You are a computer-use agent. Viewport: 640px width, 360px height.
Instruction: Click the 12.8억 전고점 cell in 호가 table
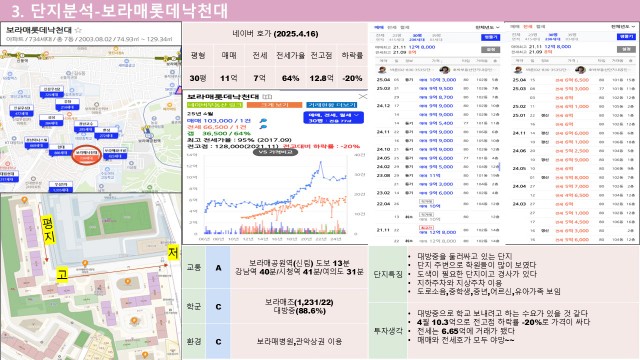pyautogui.click(x=321, y=78)
